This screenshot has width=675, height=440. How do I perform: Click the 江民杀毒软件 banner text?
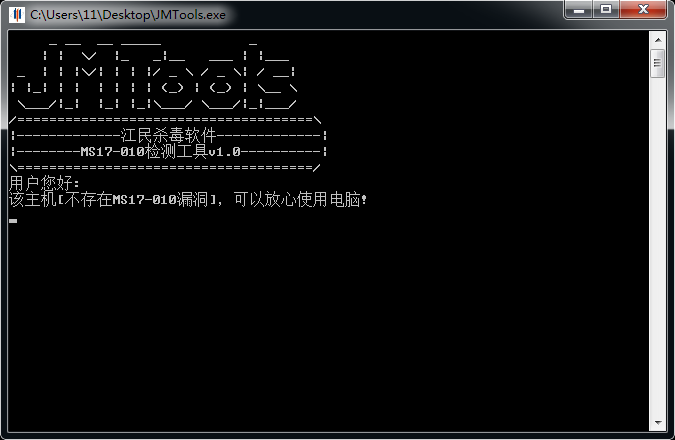(x=168, y=135)
